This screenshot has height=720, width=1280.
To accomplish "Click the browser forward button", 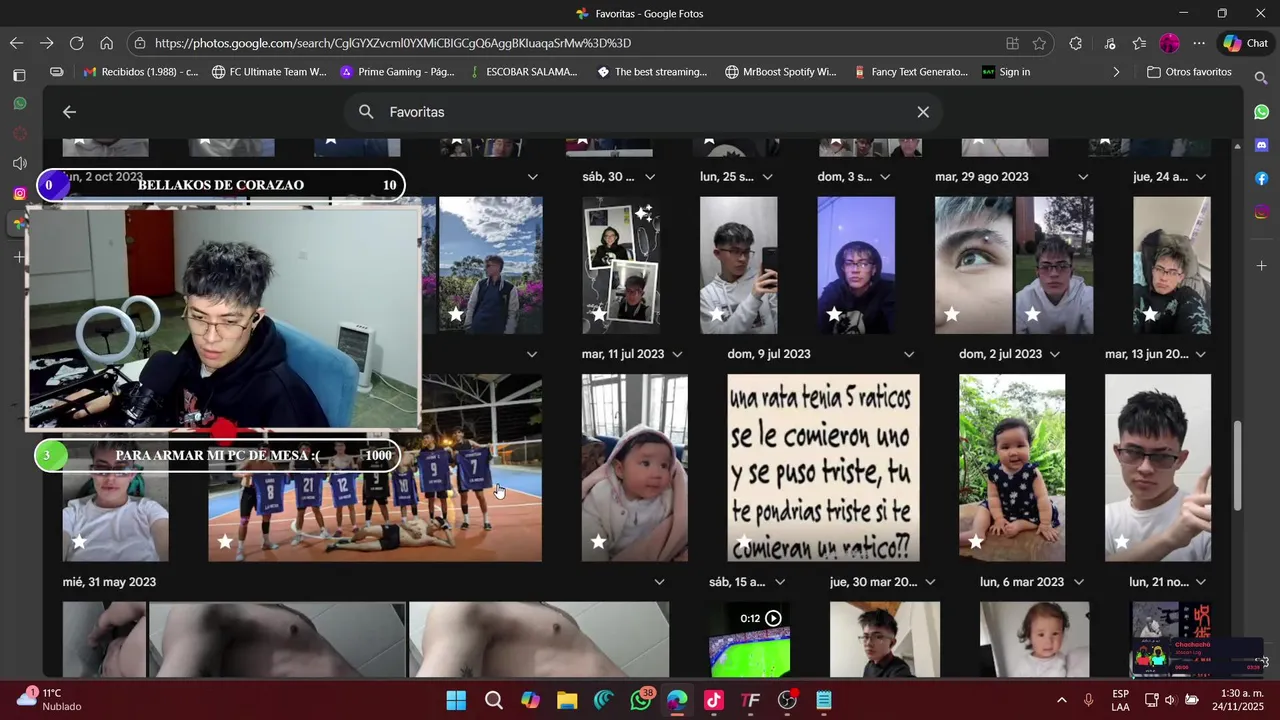I will click(46, 43).
